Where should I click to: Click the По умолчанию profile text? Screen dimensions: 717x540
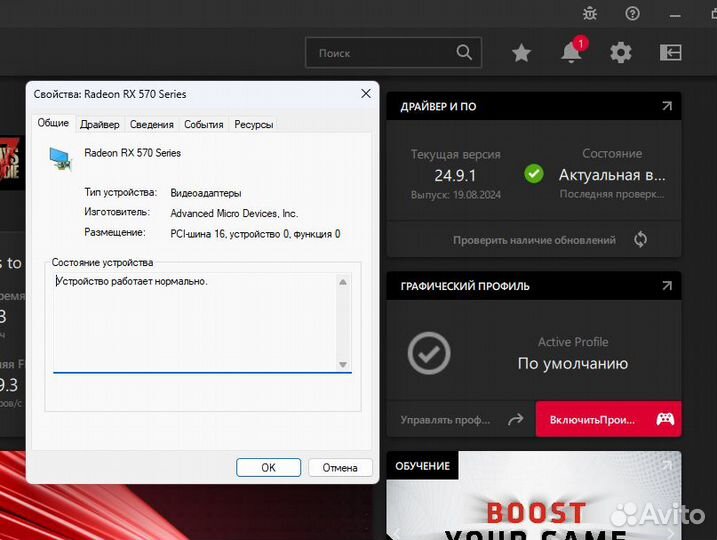tap(573, 364)
